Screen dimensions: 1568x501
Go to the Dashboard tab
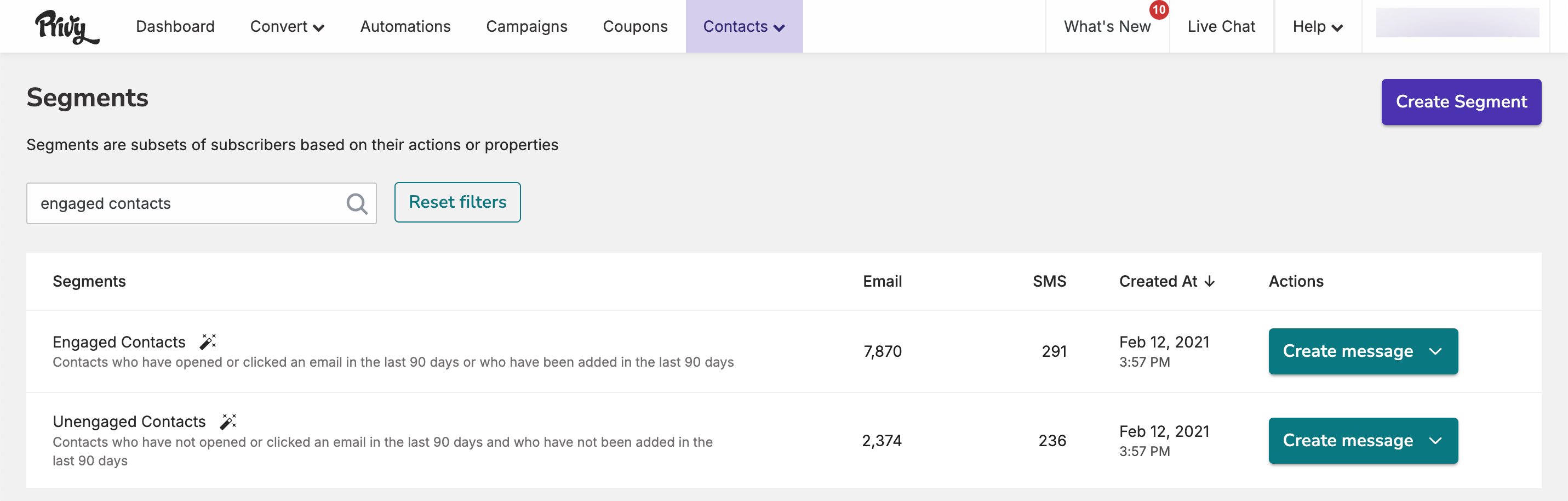click(175, 27)
